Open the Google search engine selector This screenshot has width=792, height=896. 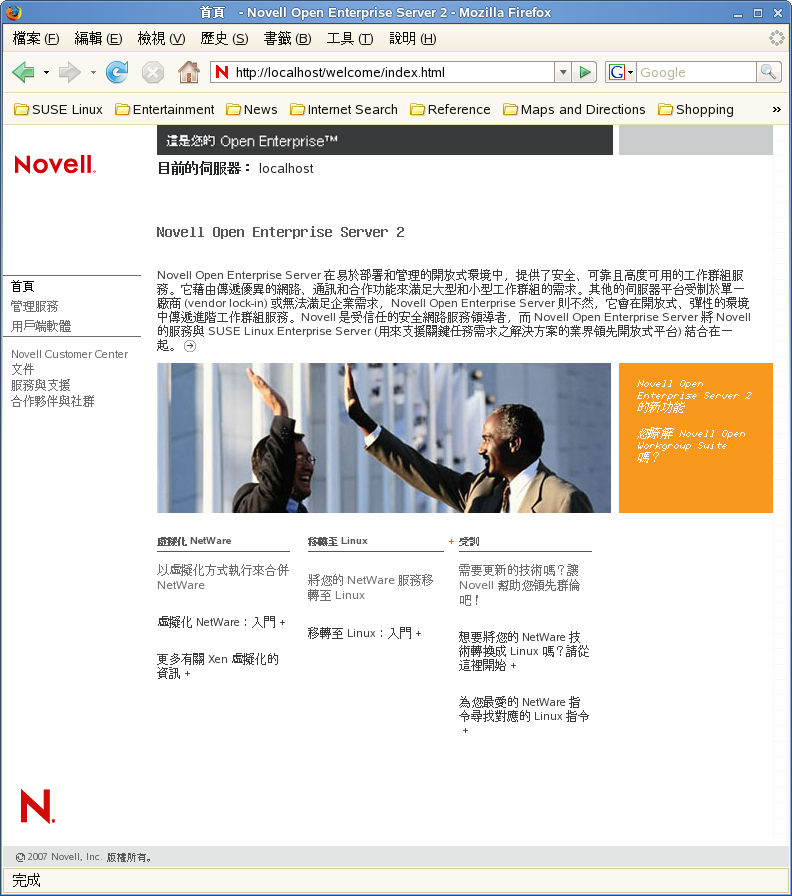(x=621, y=72)
